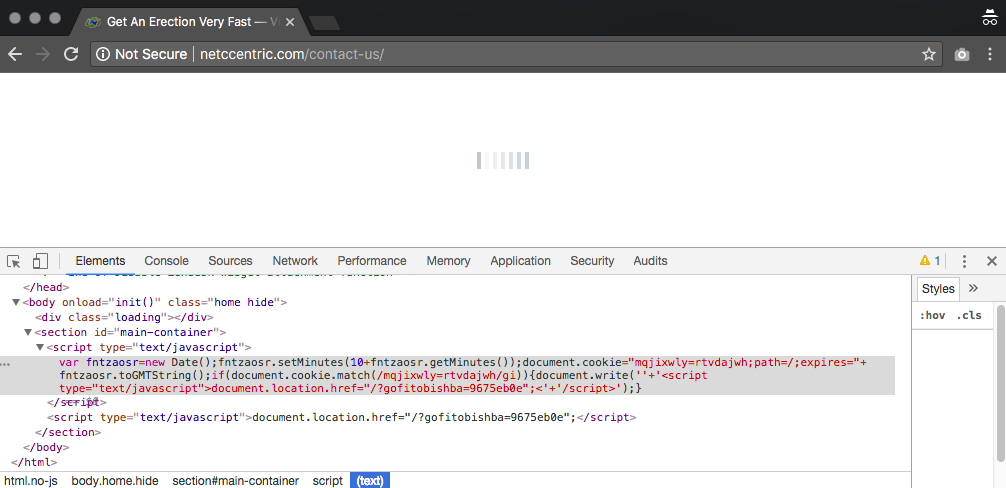Open the Chrome three-dot menu
The width and height of the screenshot is (1006, 488).
click(990, 55)
